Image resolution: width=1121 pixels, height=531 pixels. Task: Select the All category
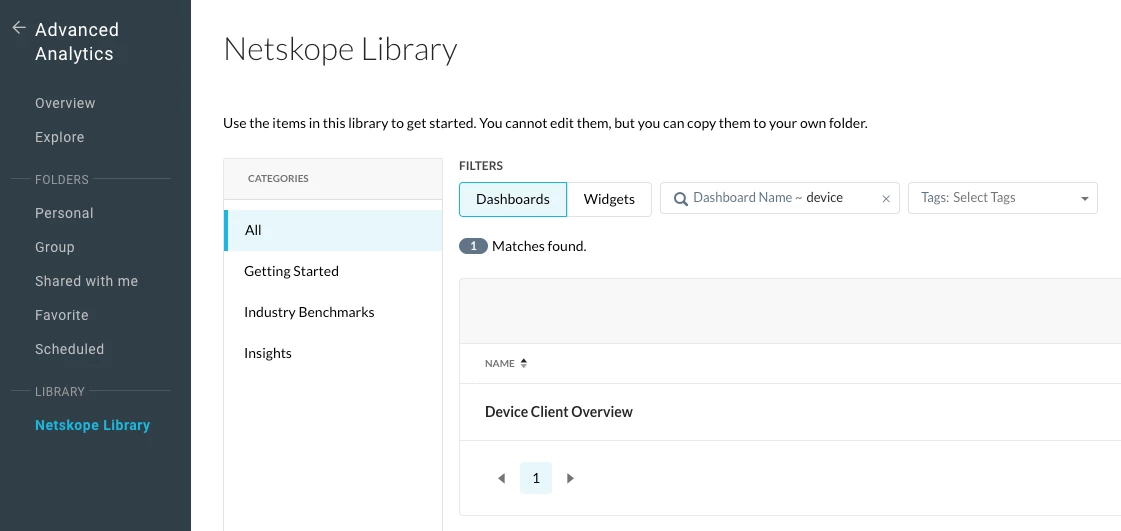333,230
